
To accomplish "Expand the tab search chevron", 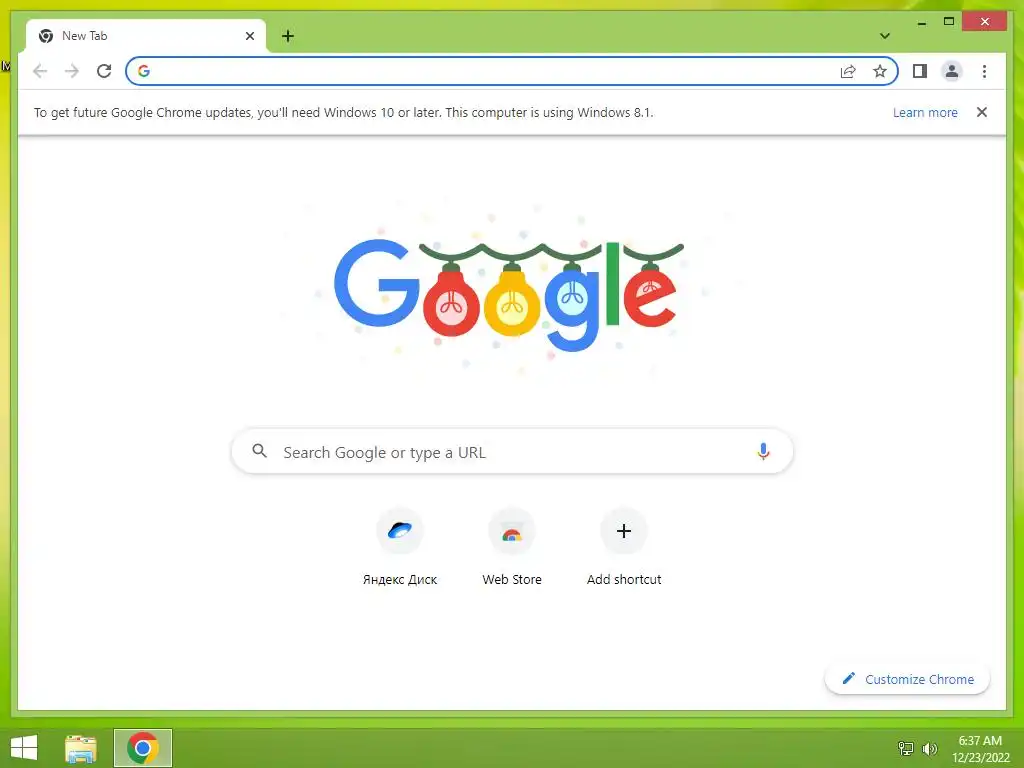I will pos(885,36).
